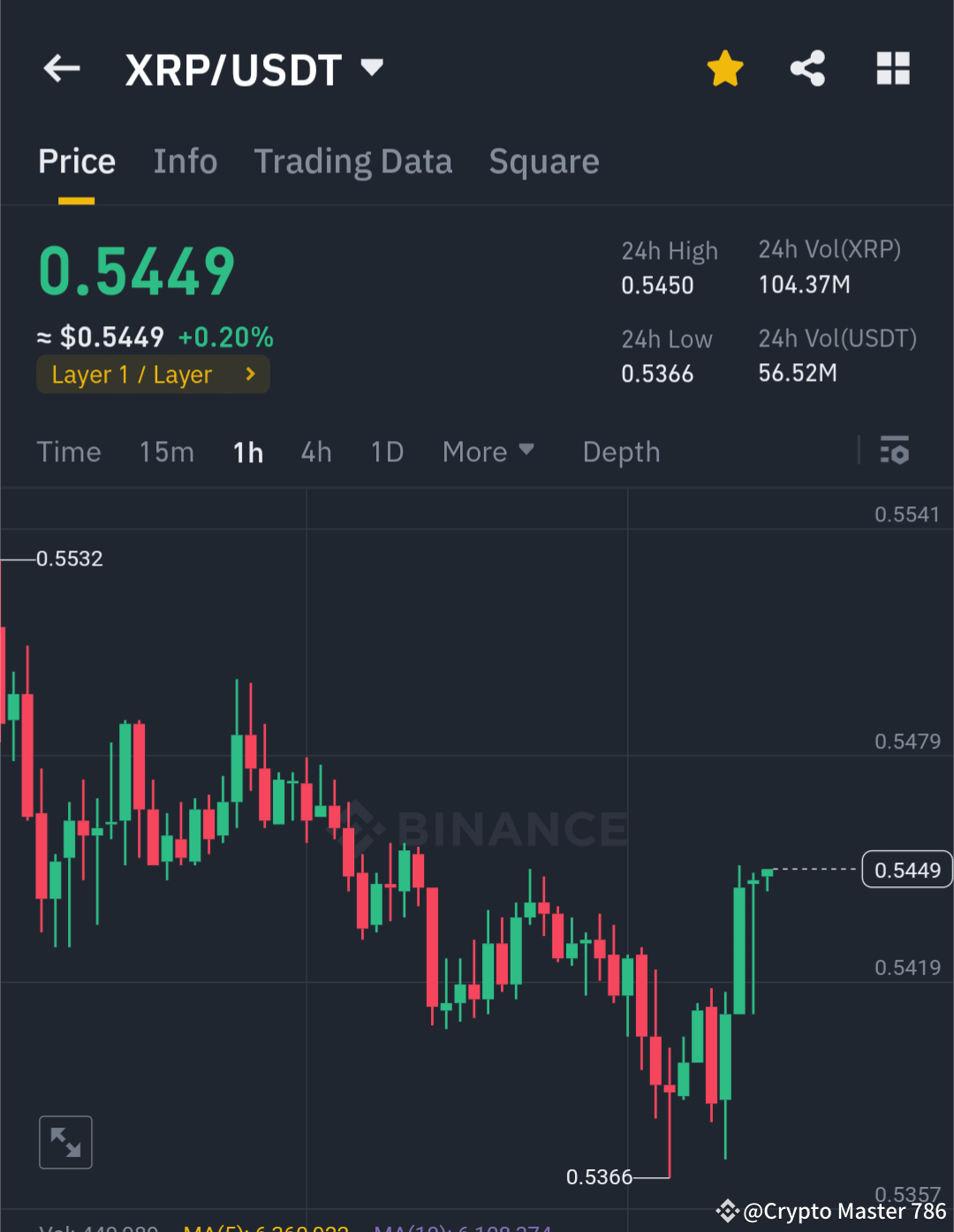This screenshot has width=954, height=1232.
Task: Tap the back arrow to exit the chart
Action: (61, 68)
